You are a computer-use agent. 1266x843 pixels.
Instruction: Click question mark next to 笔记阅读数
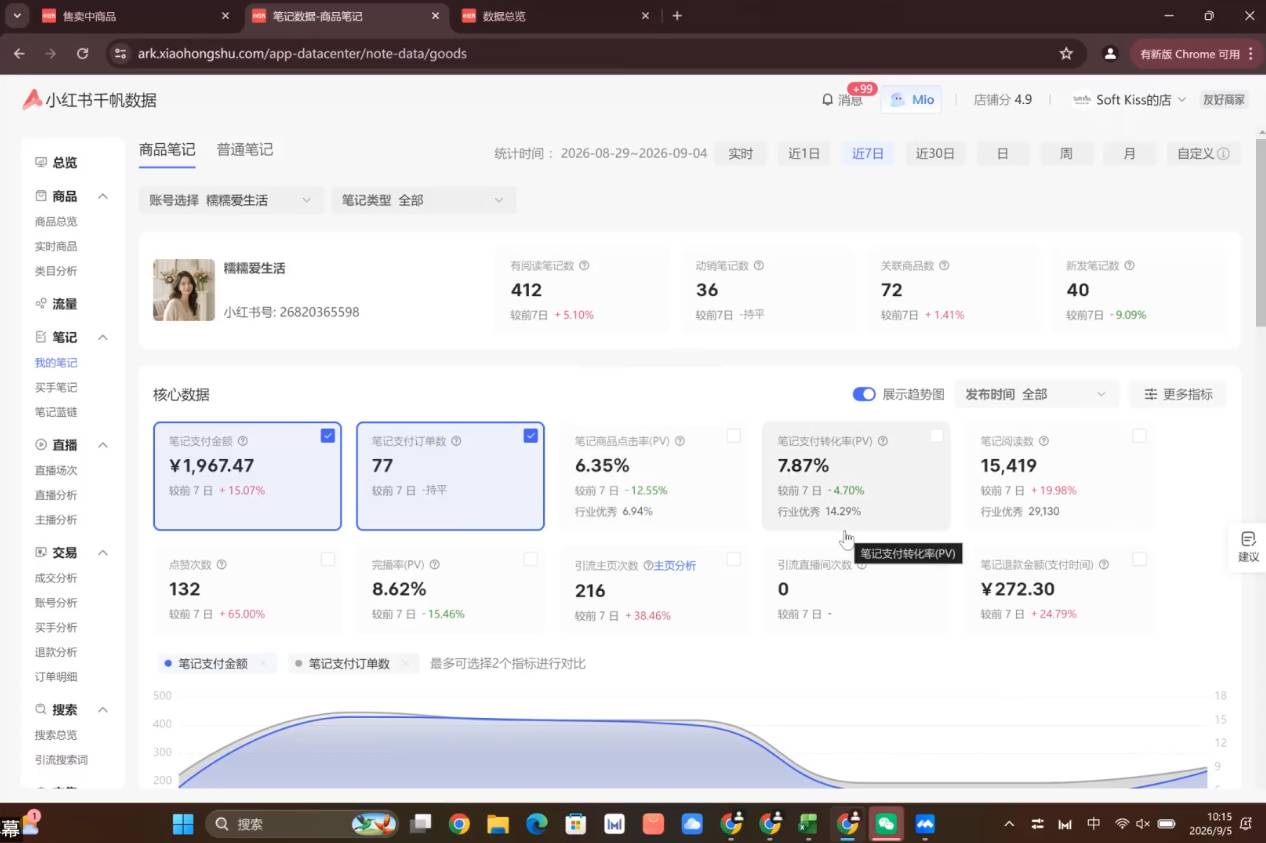(1044, 441)
